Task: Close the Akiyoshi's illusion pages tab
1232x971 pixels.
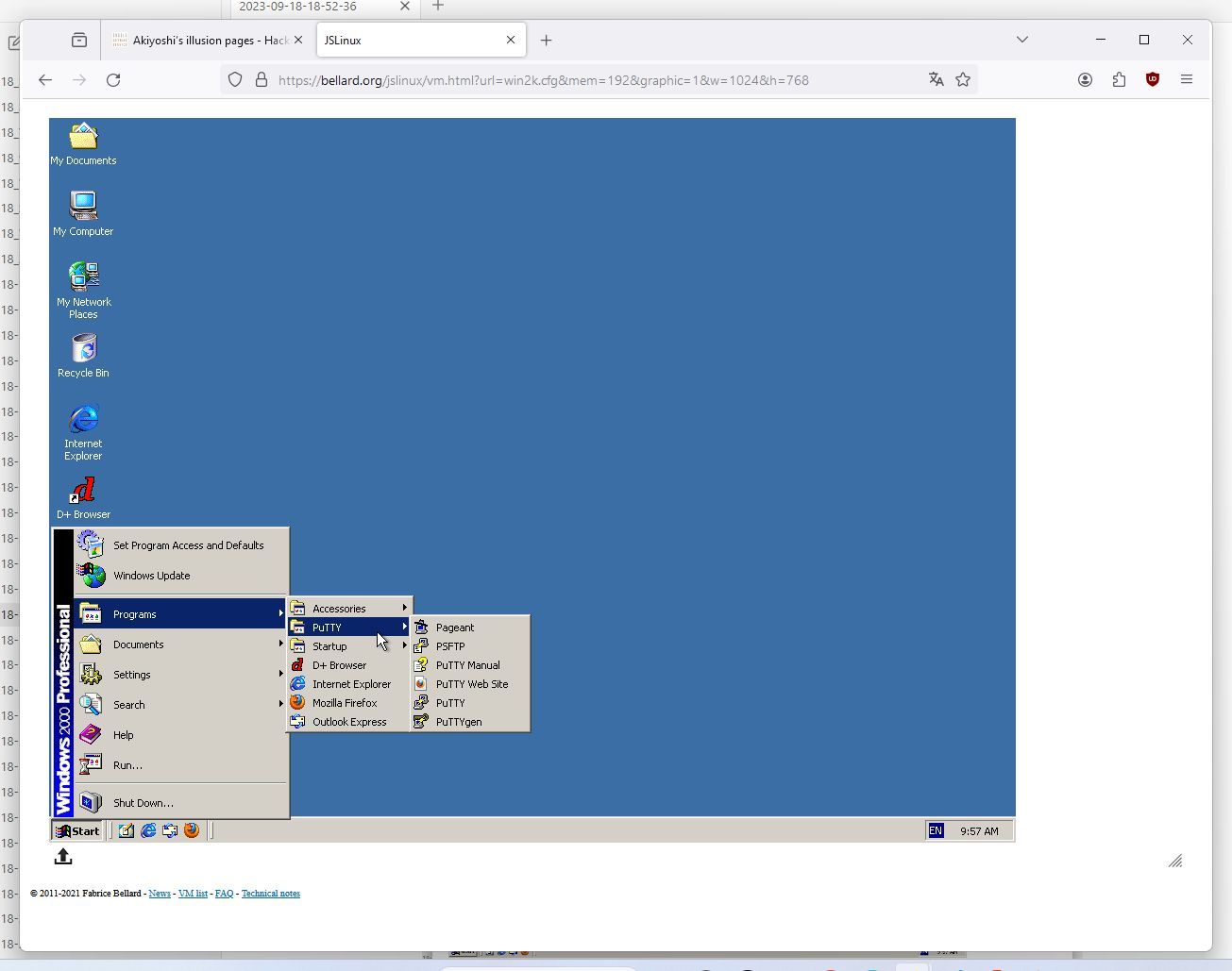Action: coord(298,40)
